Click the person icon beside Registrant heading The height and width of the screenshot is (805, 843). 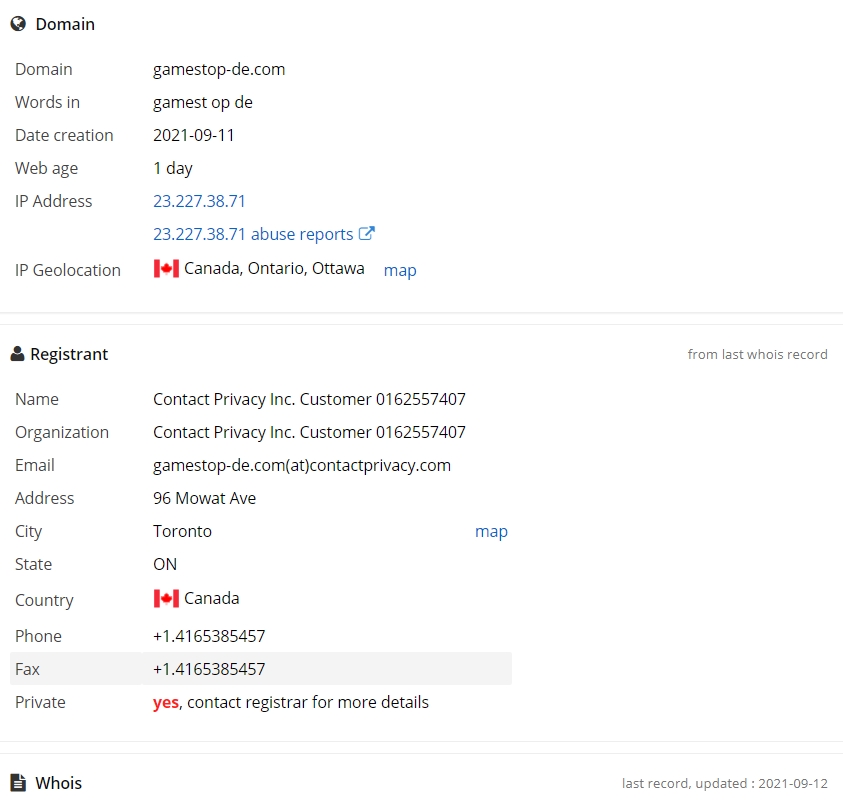click(17, 354)
